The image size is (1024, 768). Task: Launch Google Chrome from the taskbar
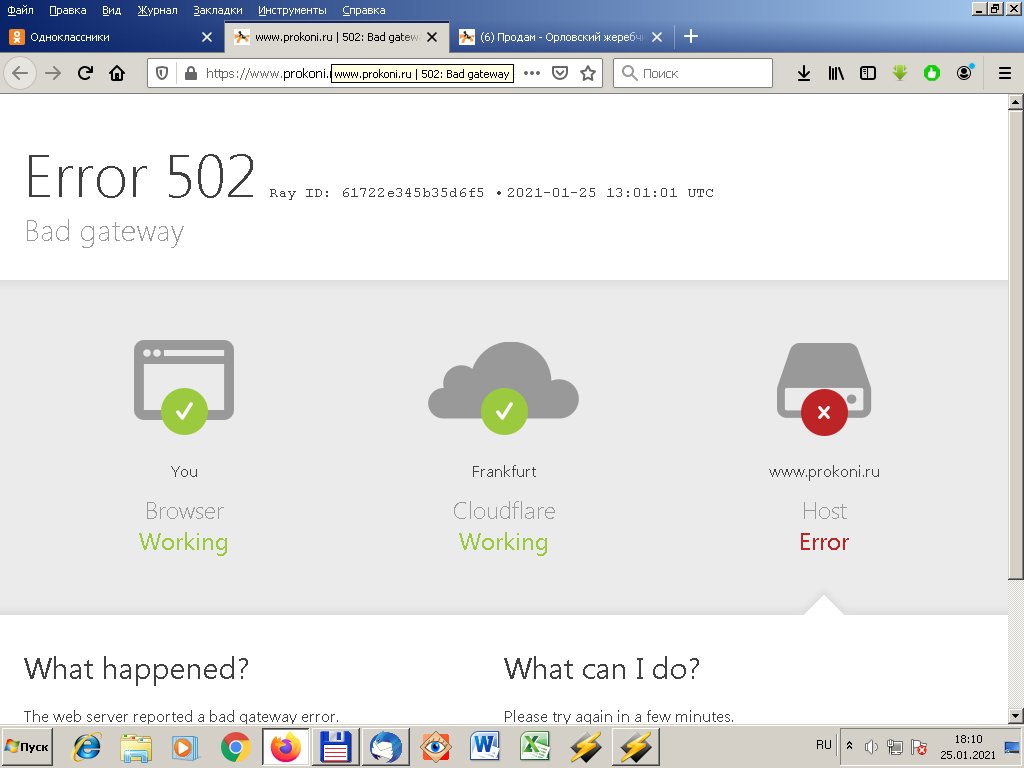235,747
